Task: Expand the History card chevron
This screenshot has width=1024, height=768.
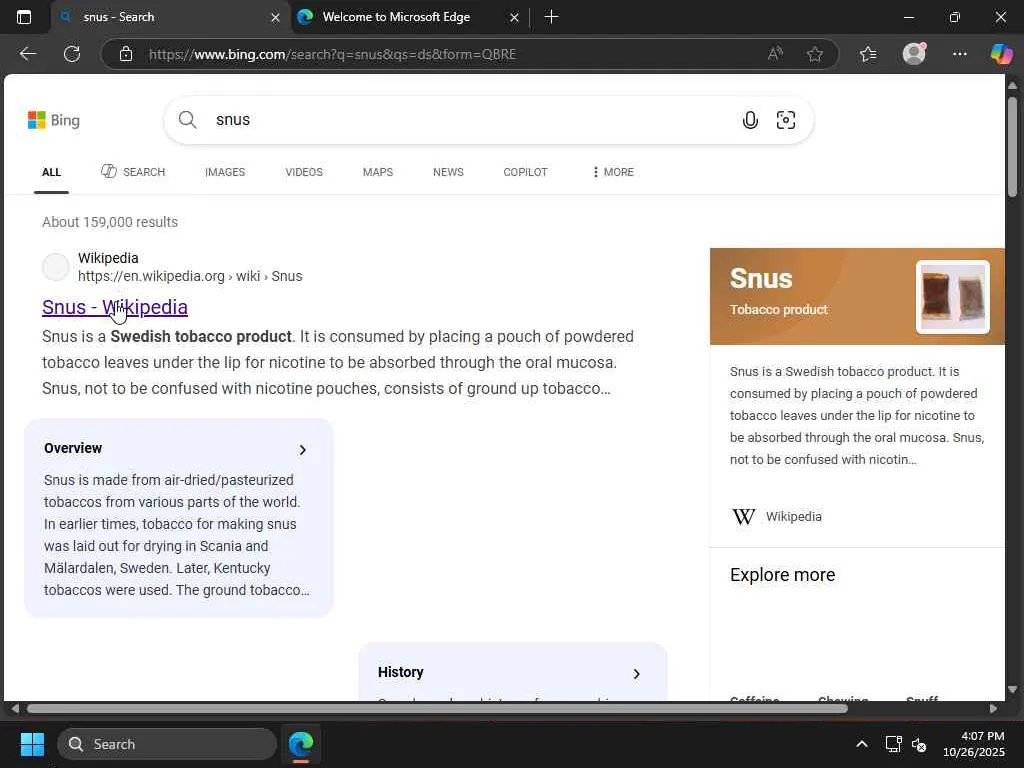Action: [637, 674]
